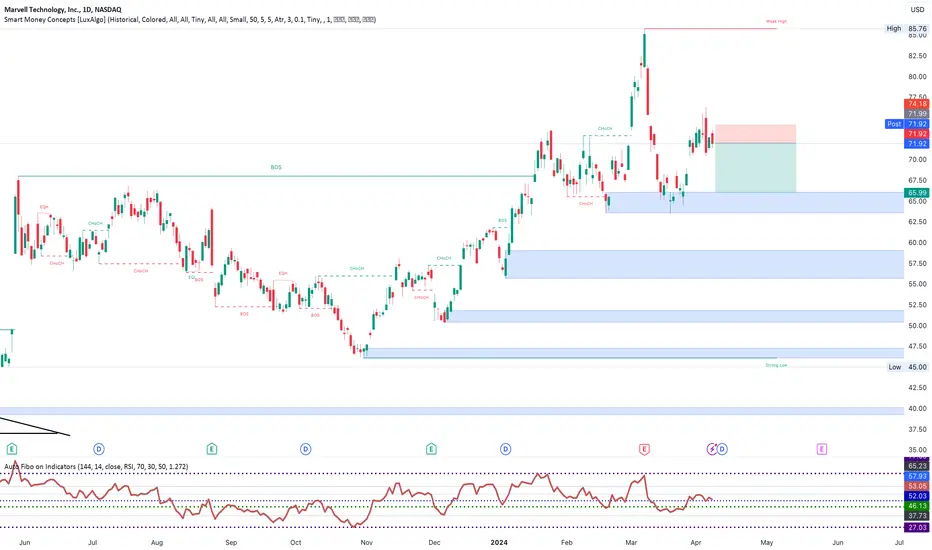Select the blue order block zone near 57.50
The height and width of the screenshot is (550, 932).
704,264
